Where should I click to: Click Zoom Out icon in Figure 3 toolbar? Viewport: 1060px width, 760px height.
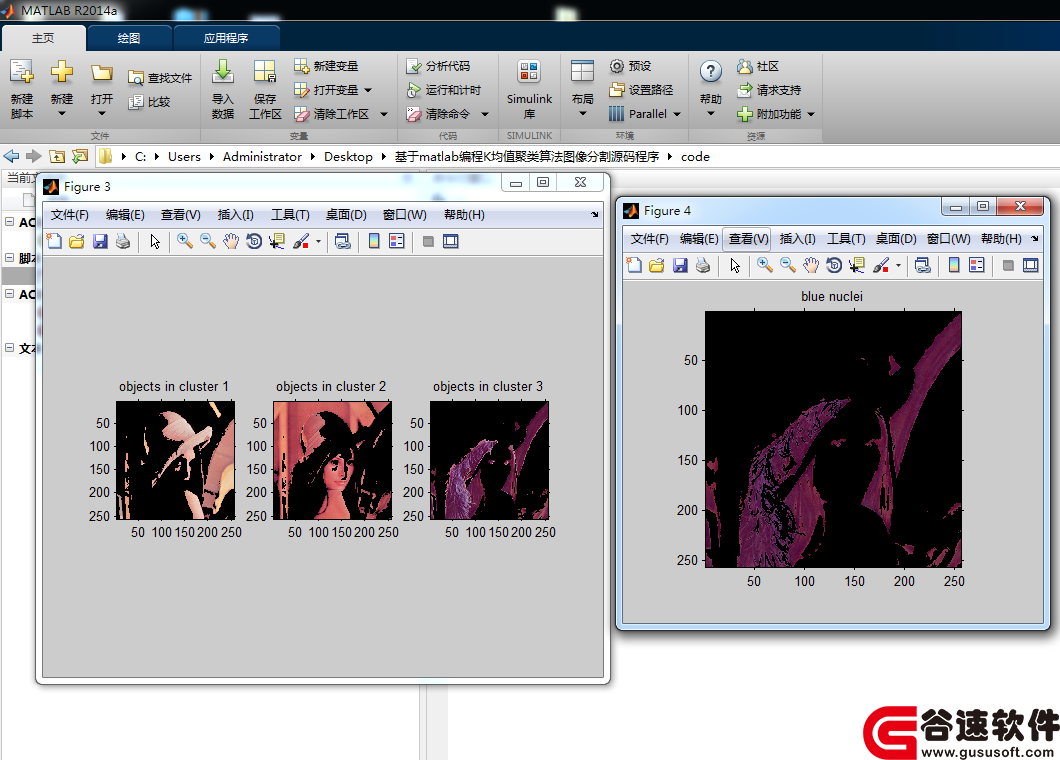point(208,241)
